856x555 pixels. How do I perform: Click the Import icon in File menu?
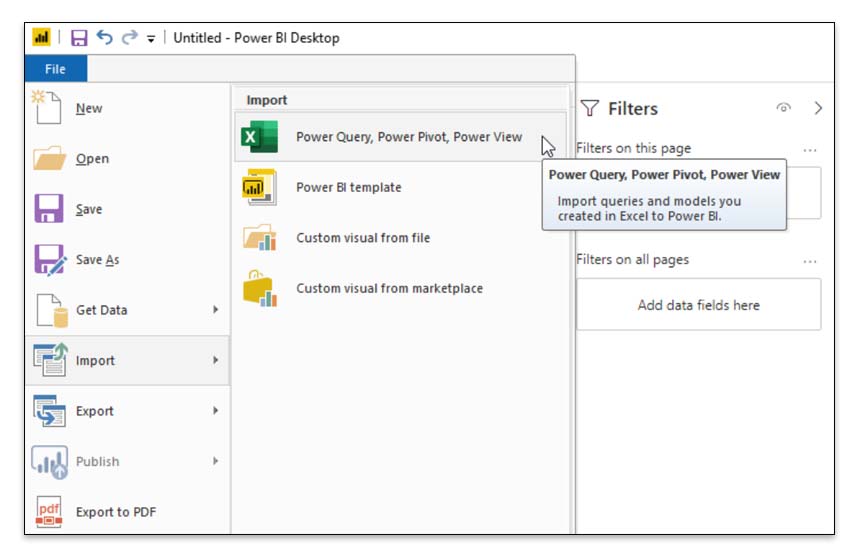click(50, 360)
